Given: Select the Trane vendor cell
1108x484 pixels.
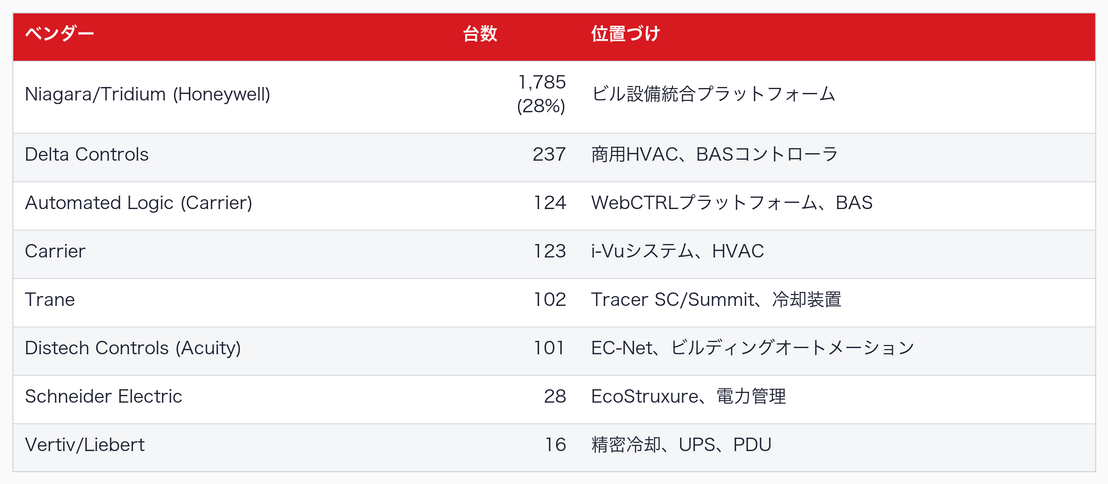Looking at the screenshot, I should click(x=49, y=300).
